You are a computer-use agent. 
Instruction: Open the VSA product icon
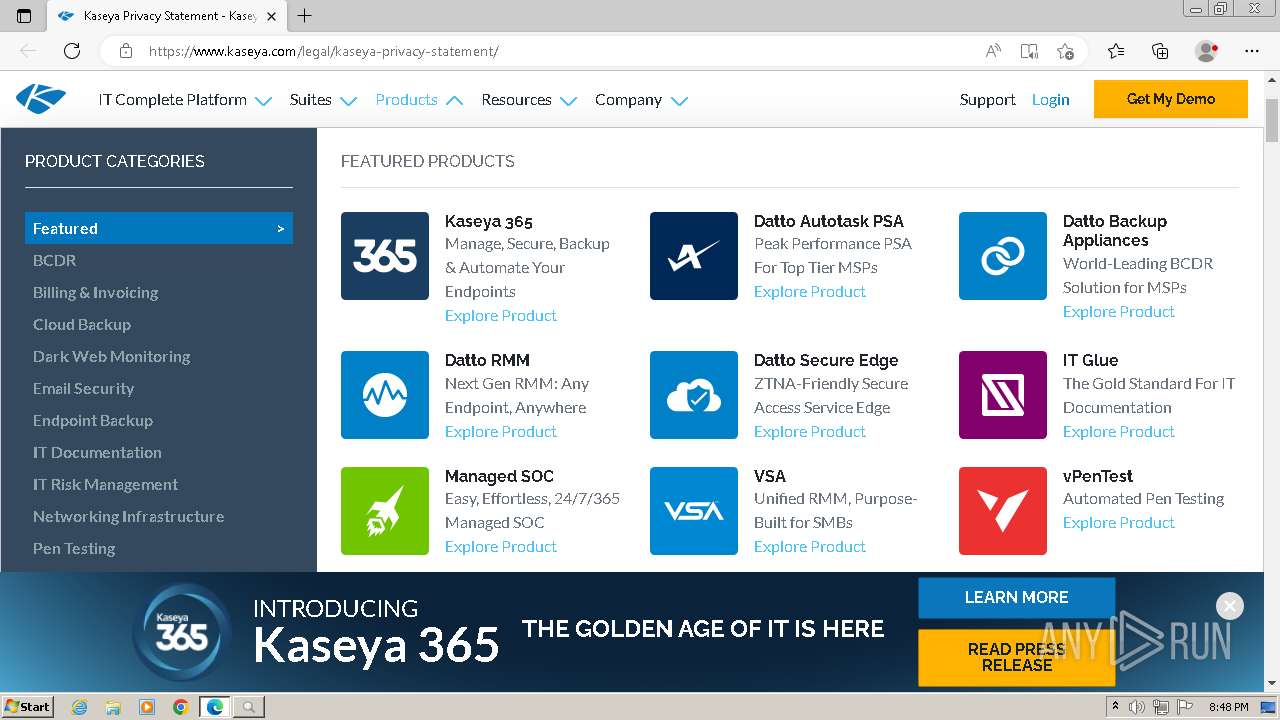[x=694, y=511]
